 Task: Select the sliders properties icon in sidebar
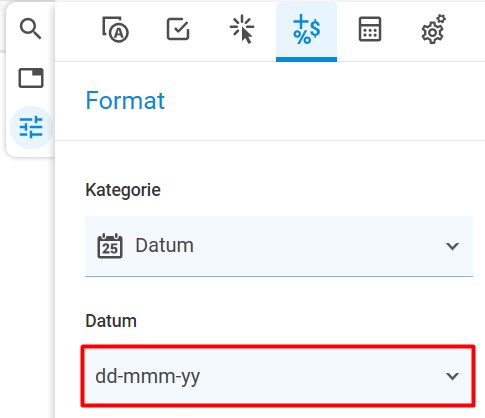coord(31,127)
